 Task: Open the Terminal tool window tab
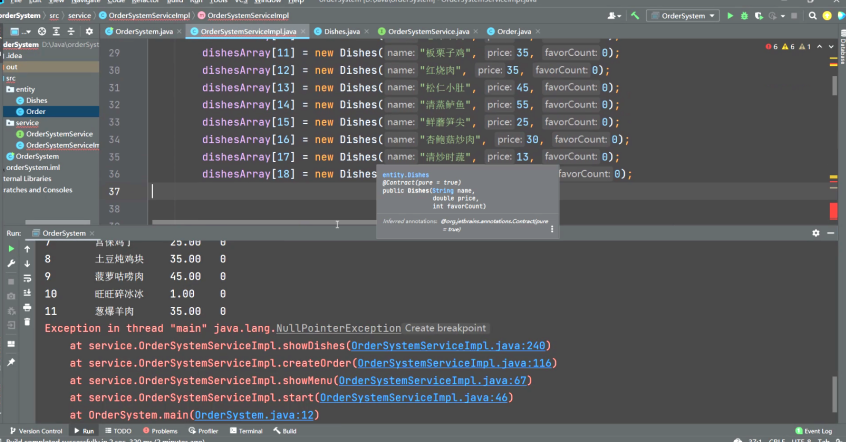coord(245,431)
